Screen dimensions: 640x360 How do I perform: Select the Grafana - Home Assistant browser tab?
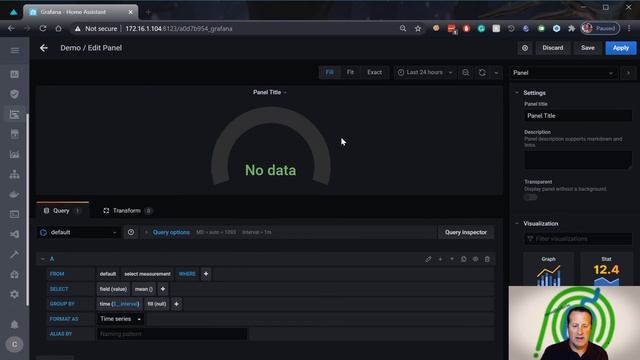pyautogui.click(x=81, y=12)
